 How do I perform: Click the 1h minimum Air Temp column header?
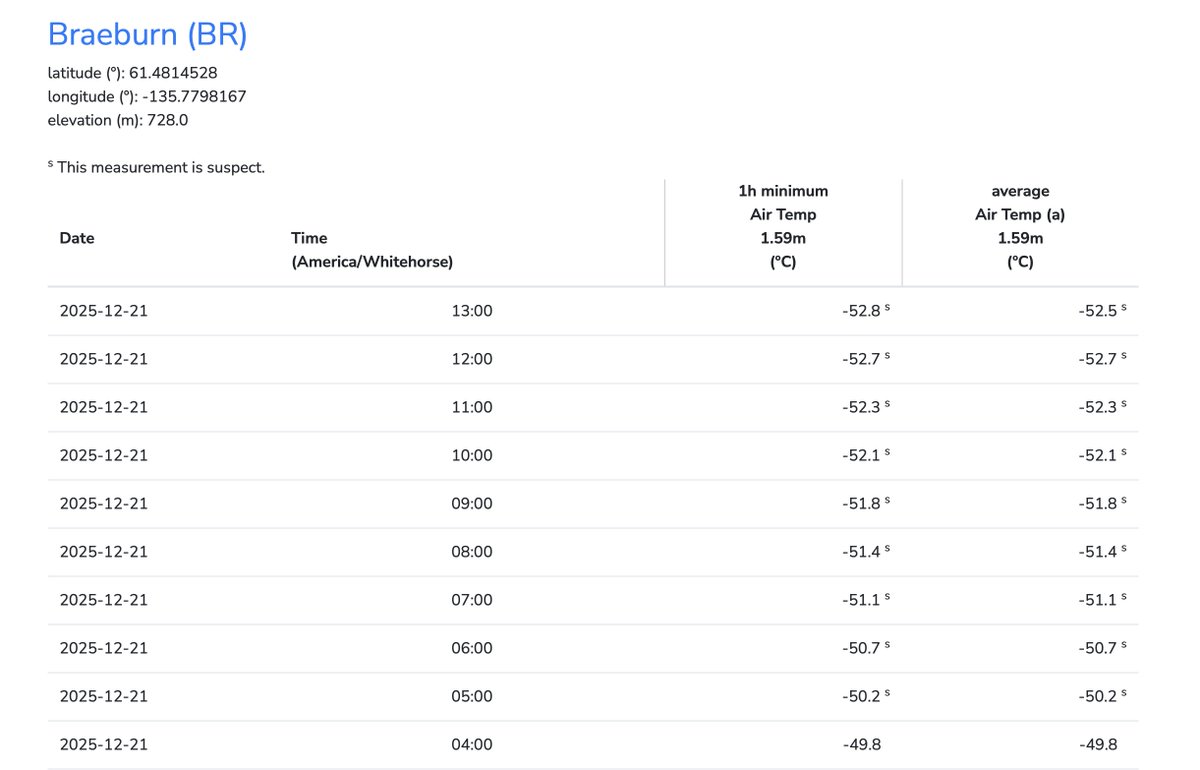tap(783, 226)
